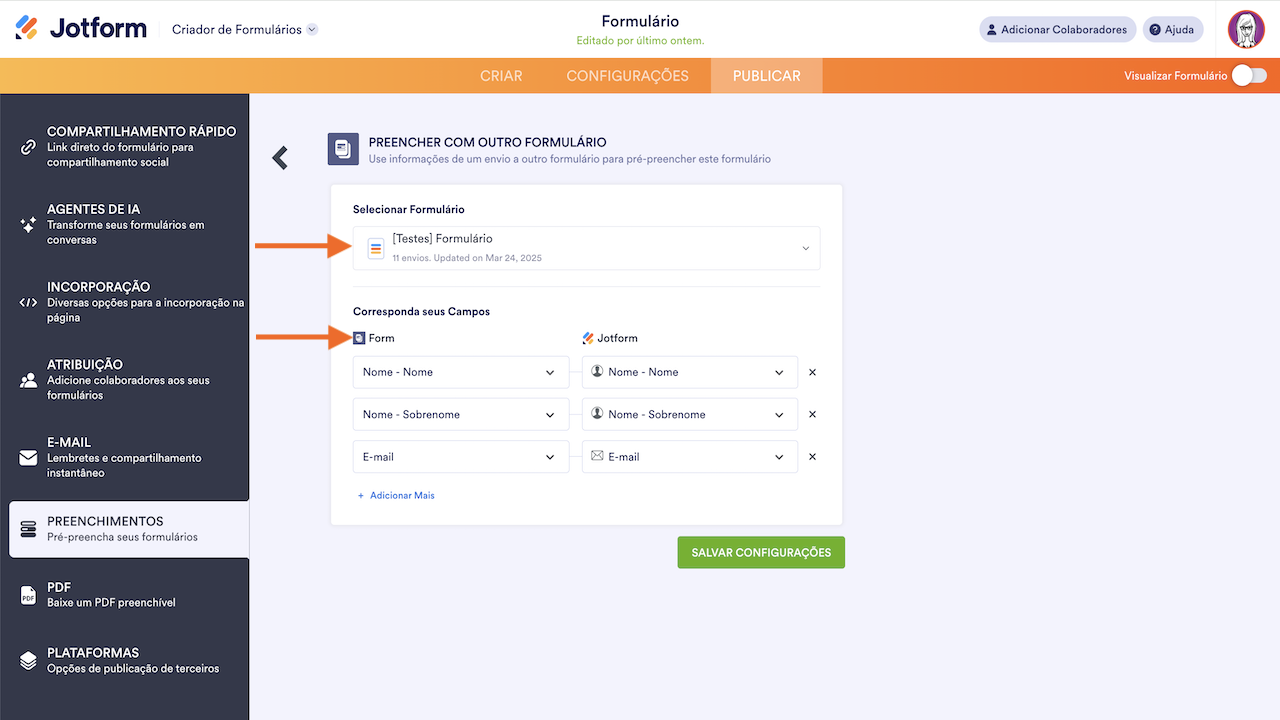The image size is (1280, 720).
Task: Click the Incorporação code icon
Action: 28,302
